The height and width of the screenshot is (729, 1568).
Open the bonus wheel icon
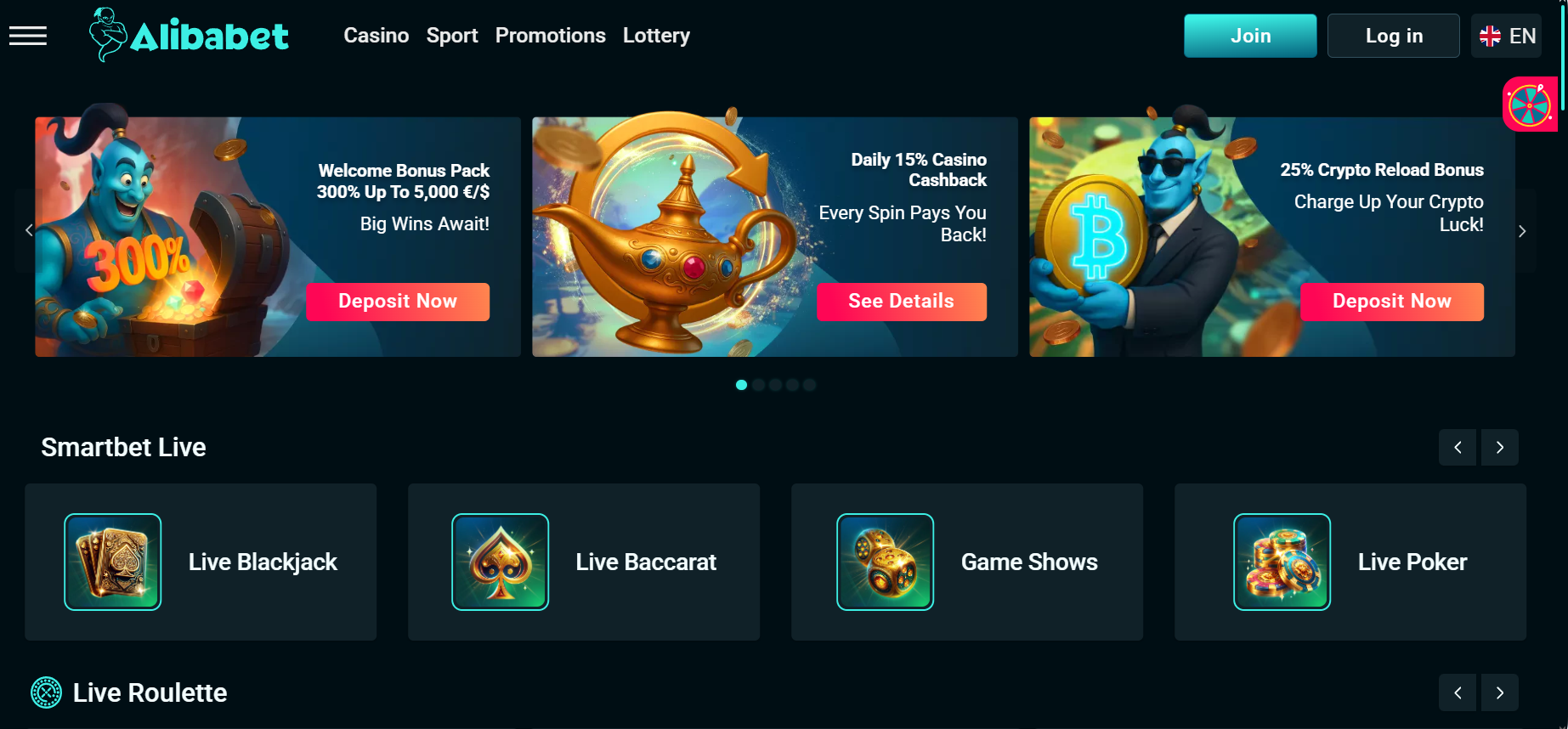(1530, 105)
